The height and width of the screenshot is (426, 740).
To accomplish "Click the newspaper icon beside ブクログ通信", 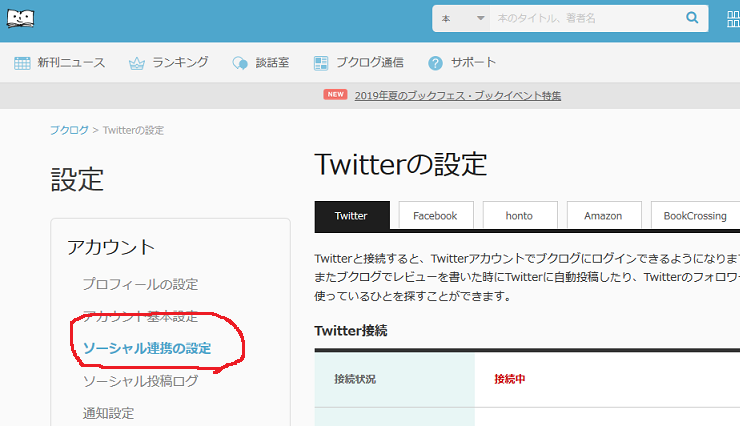I will coord(321,63).
